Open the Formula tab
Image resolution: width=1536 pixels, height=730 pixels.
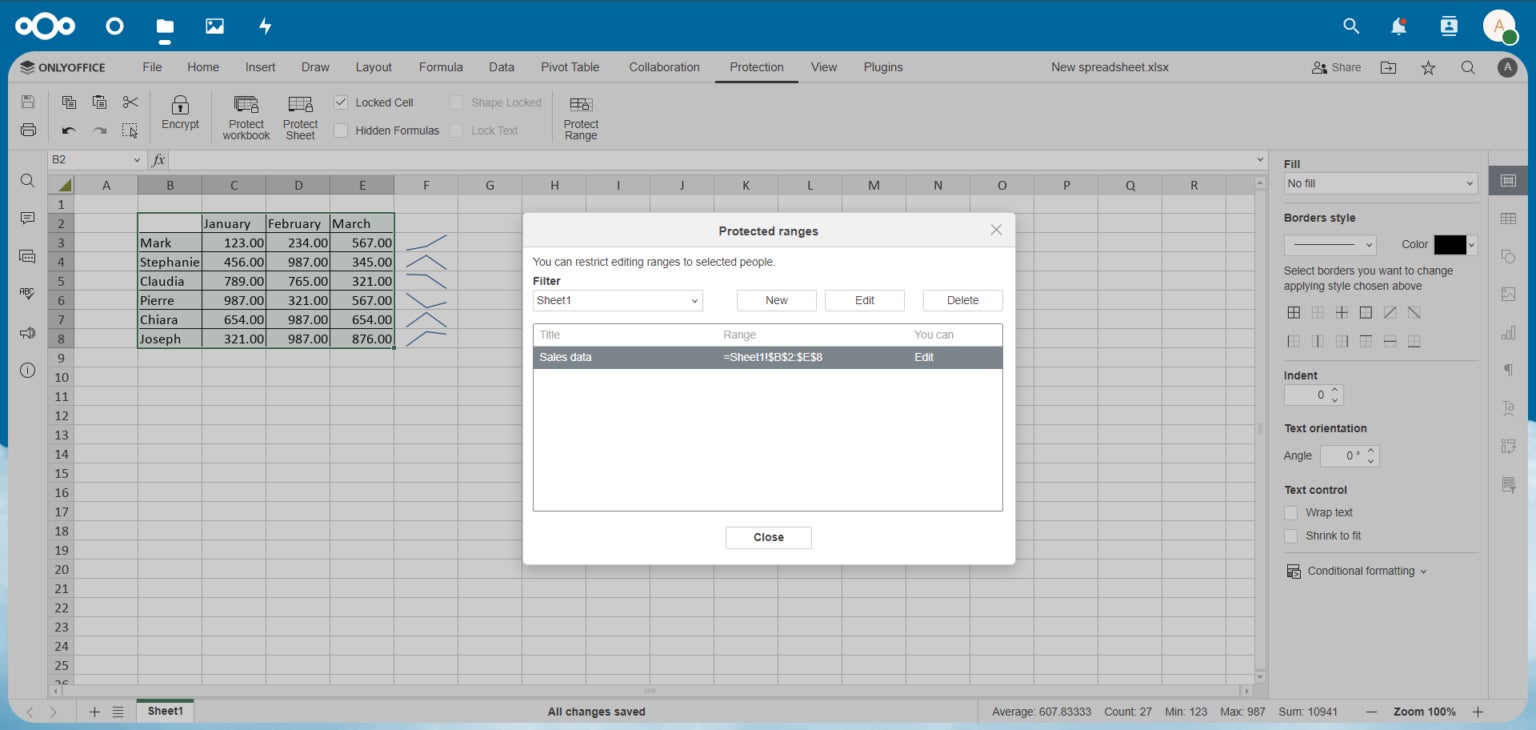(x=440, y=67)
